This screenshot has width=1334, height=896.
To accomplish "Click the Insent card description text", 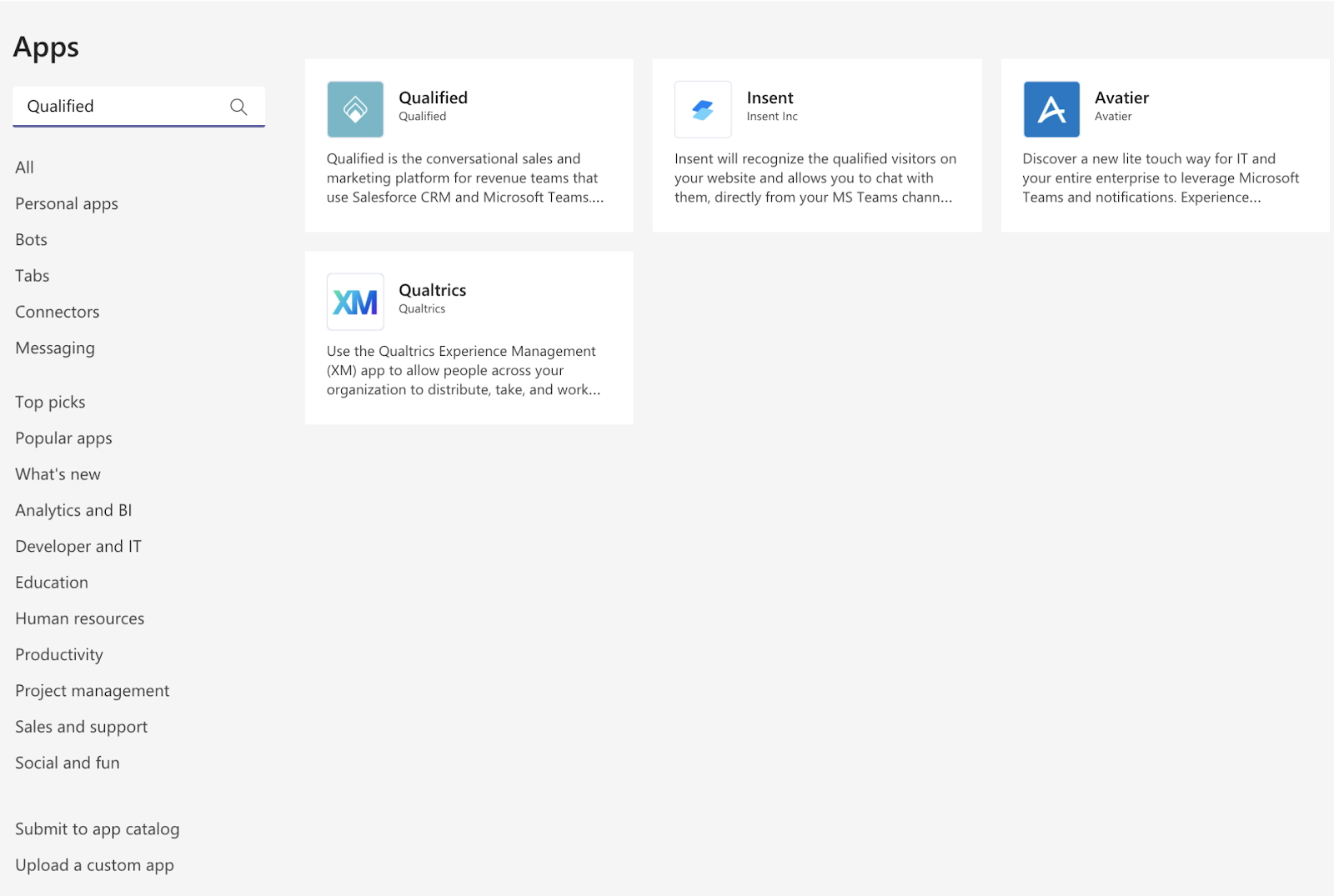I will [x=815, y=178].
